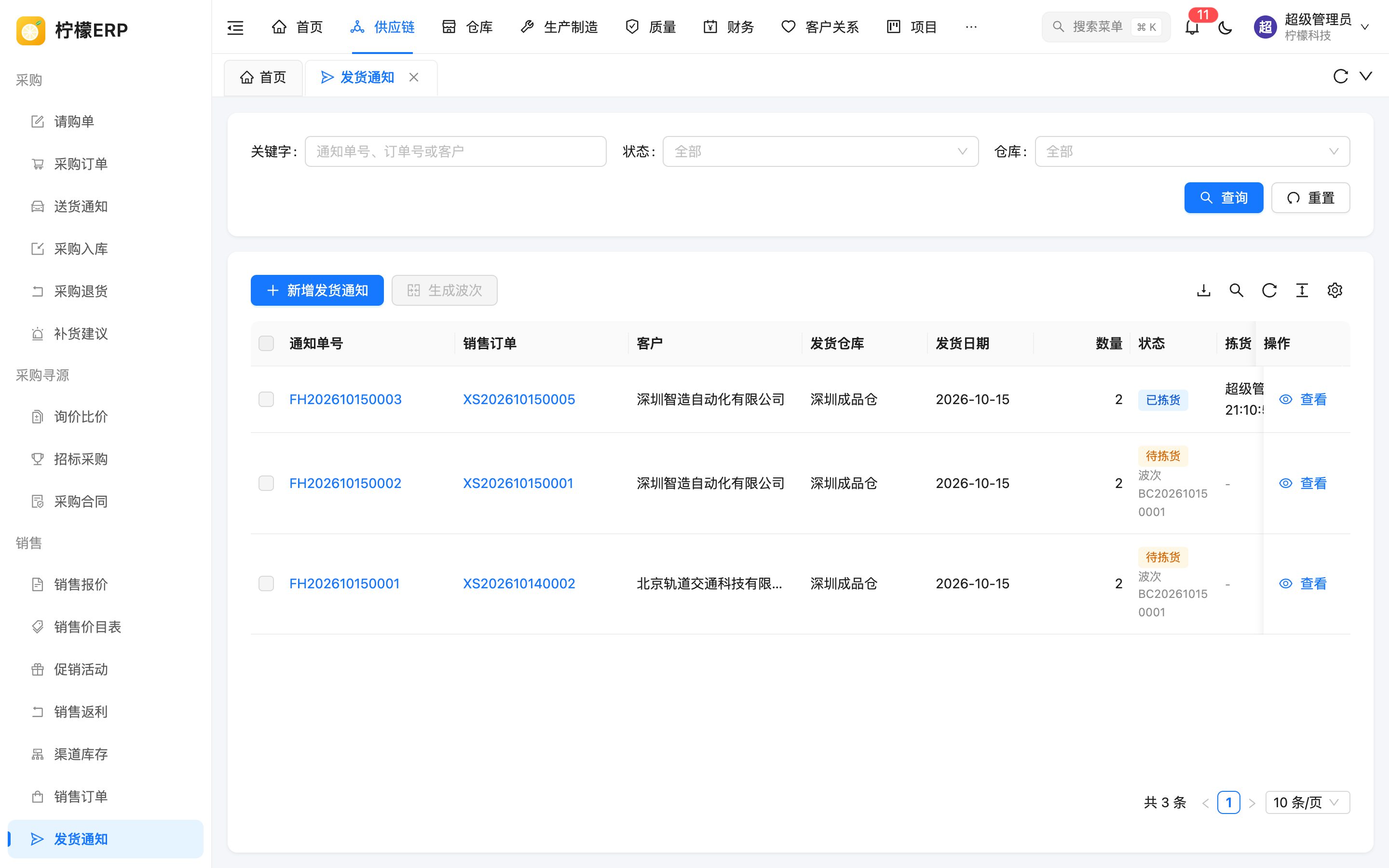Open the 财务 top menu

pyautogui.click(x=729, y=27)
